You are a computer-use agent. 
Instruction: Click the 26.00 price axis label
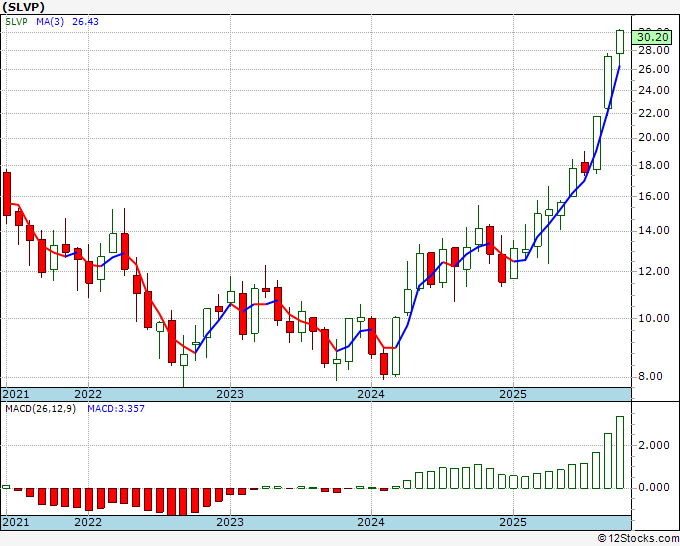(654, 69)
